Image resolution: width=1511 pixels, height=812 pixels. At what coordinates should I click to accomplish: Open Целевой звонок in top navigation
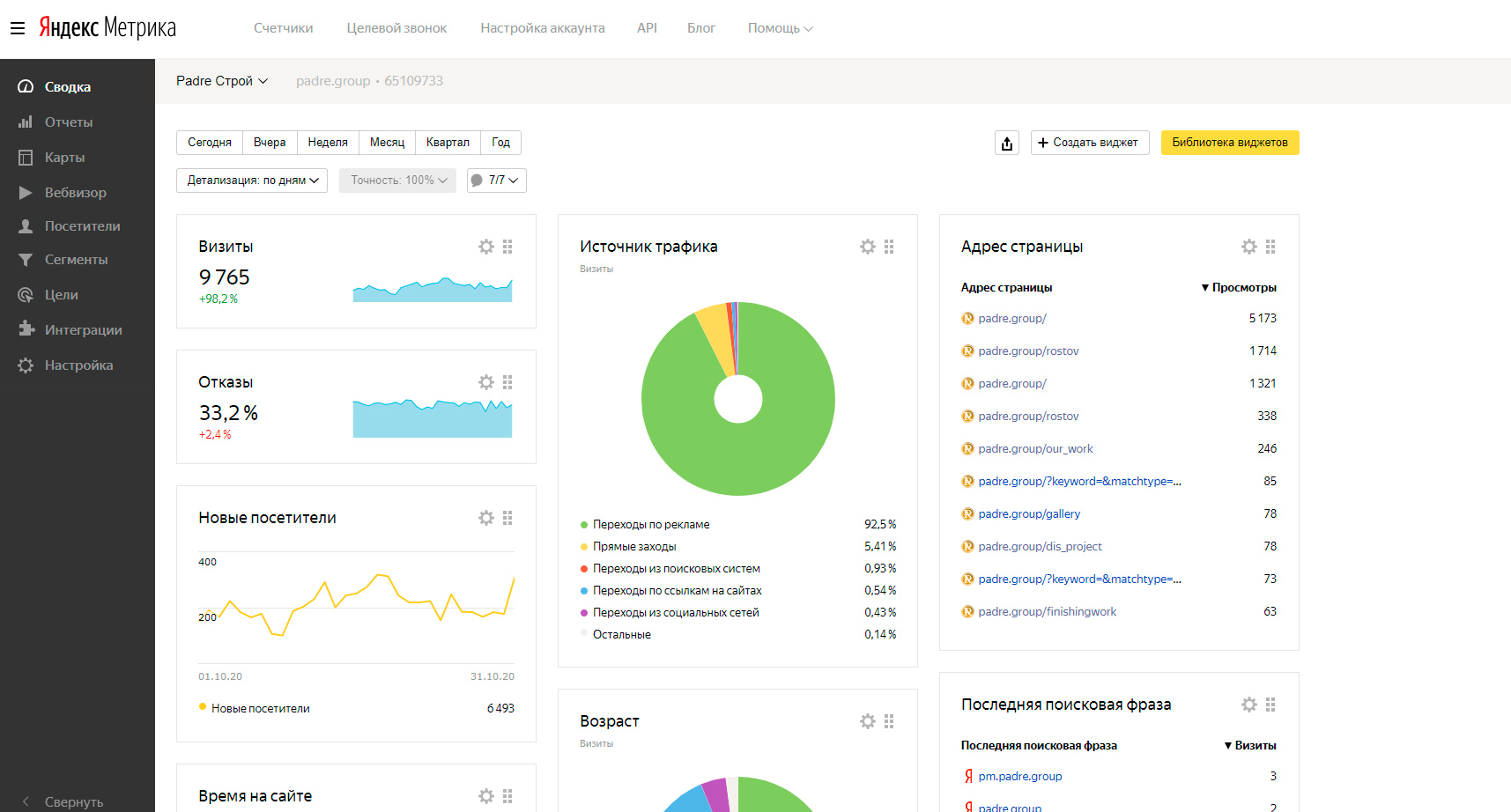(396, 28)
